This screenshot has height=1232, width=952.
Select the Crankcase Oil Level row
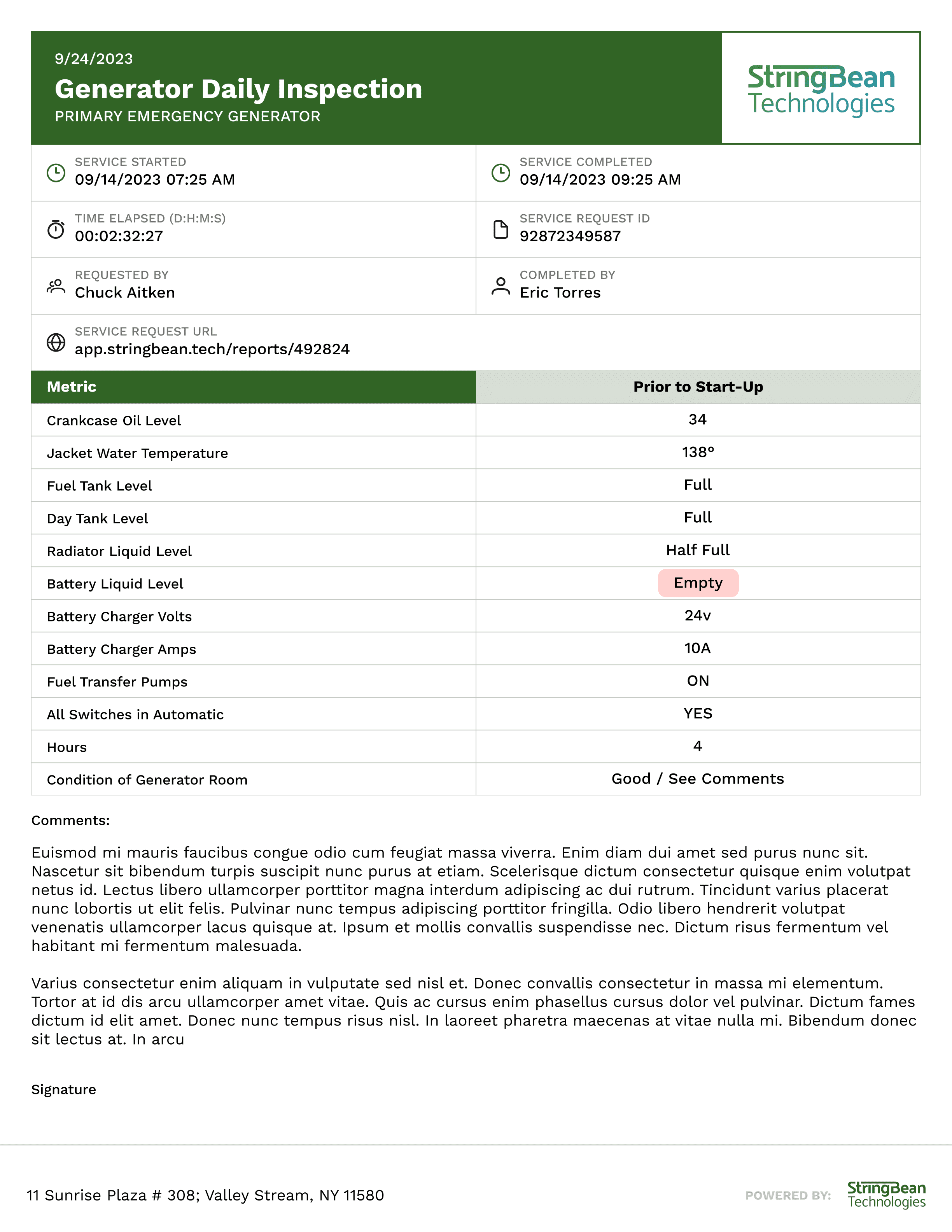point(476,420)
